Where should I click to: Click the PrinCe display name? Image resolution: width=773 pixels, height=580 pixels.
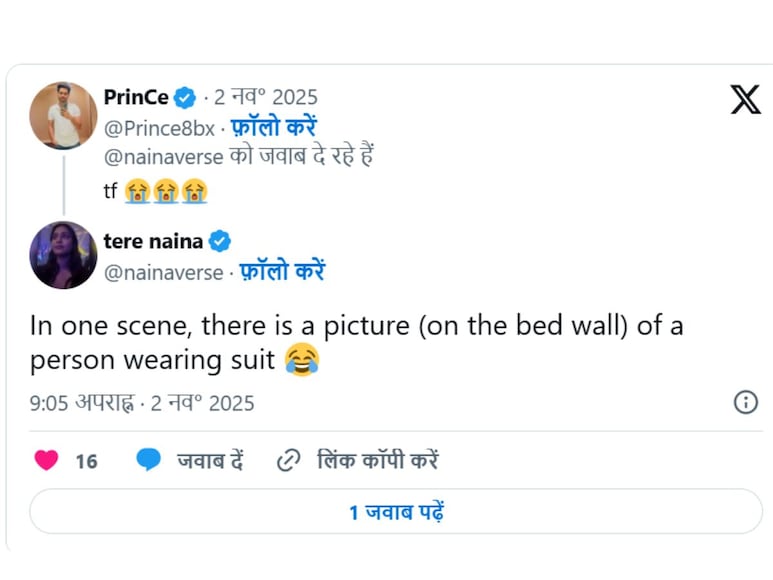[136, 98]
